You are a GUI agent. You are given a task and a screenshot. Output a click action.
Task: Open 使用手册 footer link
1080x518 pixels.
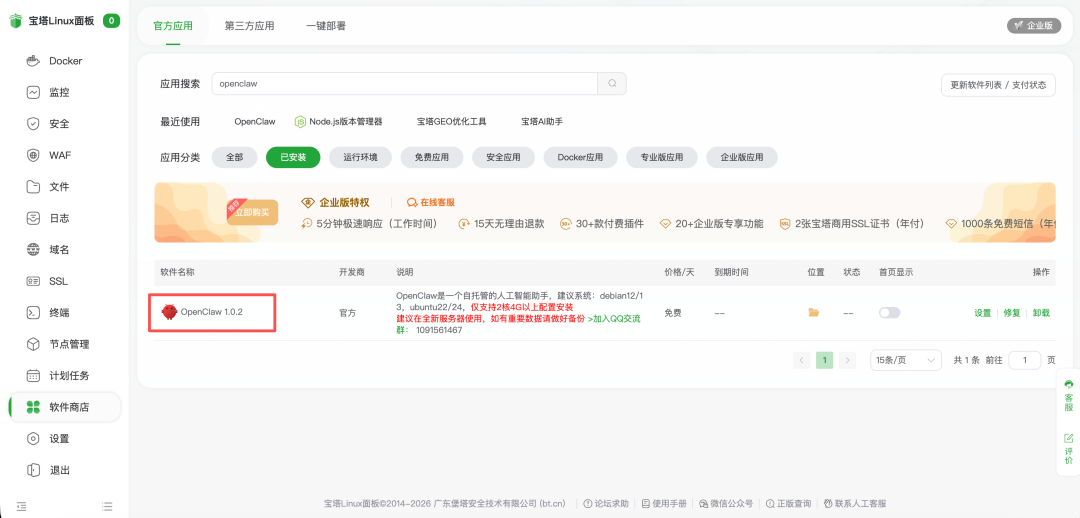(x=664, y=504)
